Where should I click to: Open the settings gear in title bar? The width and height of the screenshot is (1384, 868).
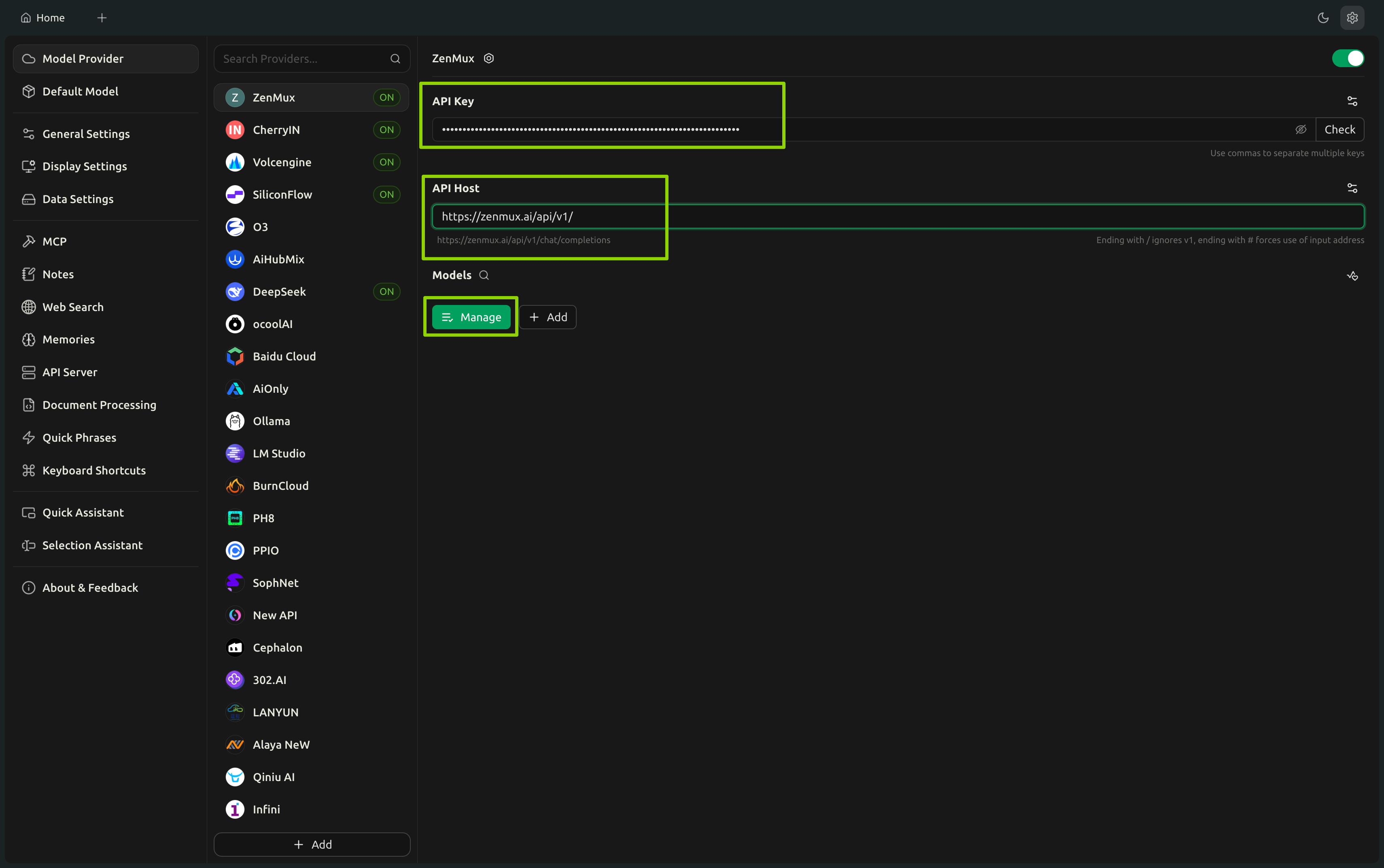click(x=1352, y=18)
